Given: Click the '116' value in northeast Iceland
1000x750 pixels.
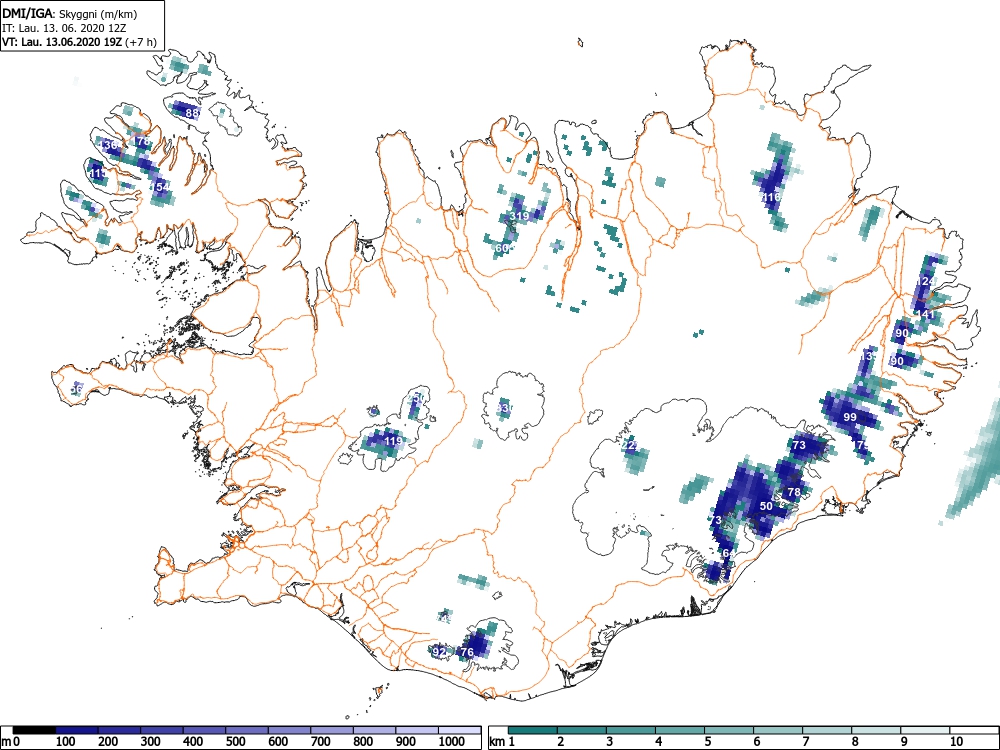Looking at the screenshot, I should tap(772, 198).
